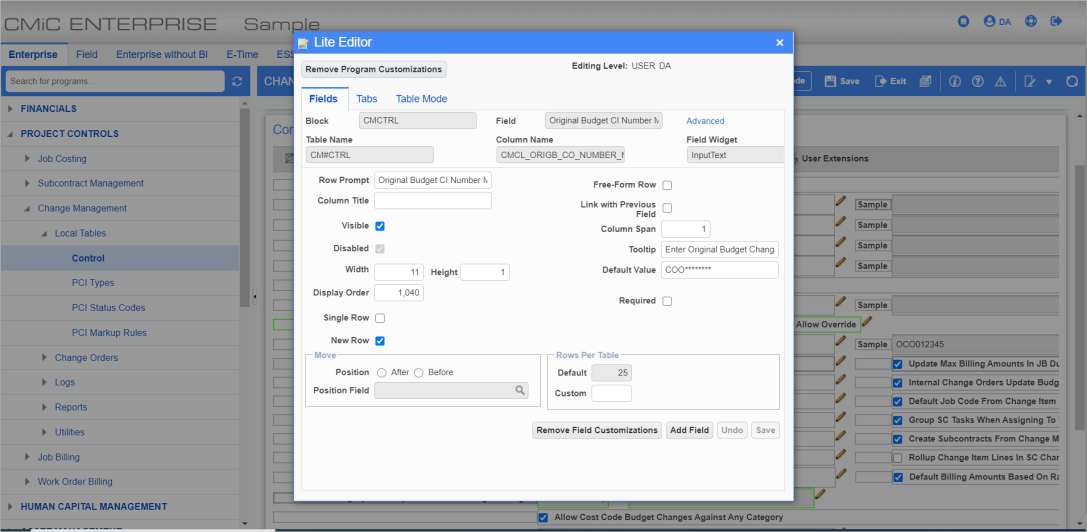1087x532 pixels.
Task: Click the circular refresh icon at the toolbar's right end
Action: click(1072, 81)
